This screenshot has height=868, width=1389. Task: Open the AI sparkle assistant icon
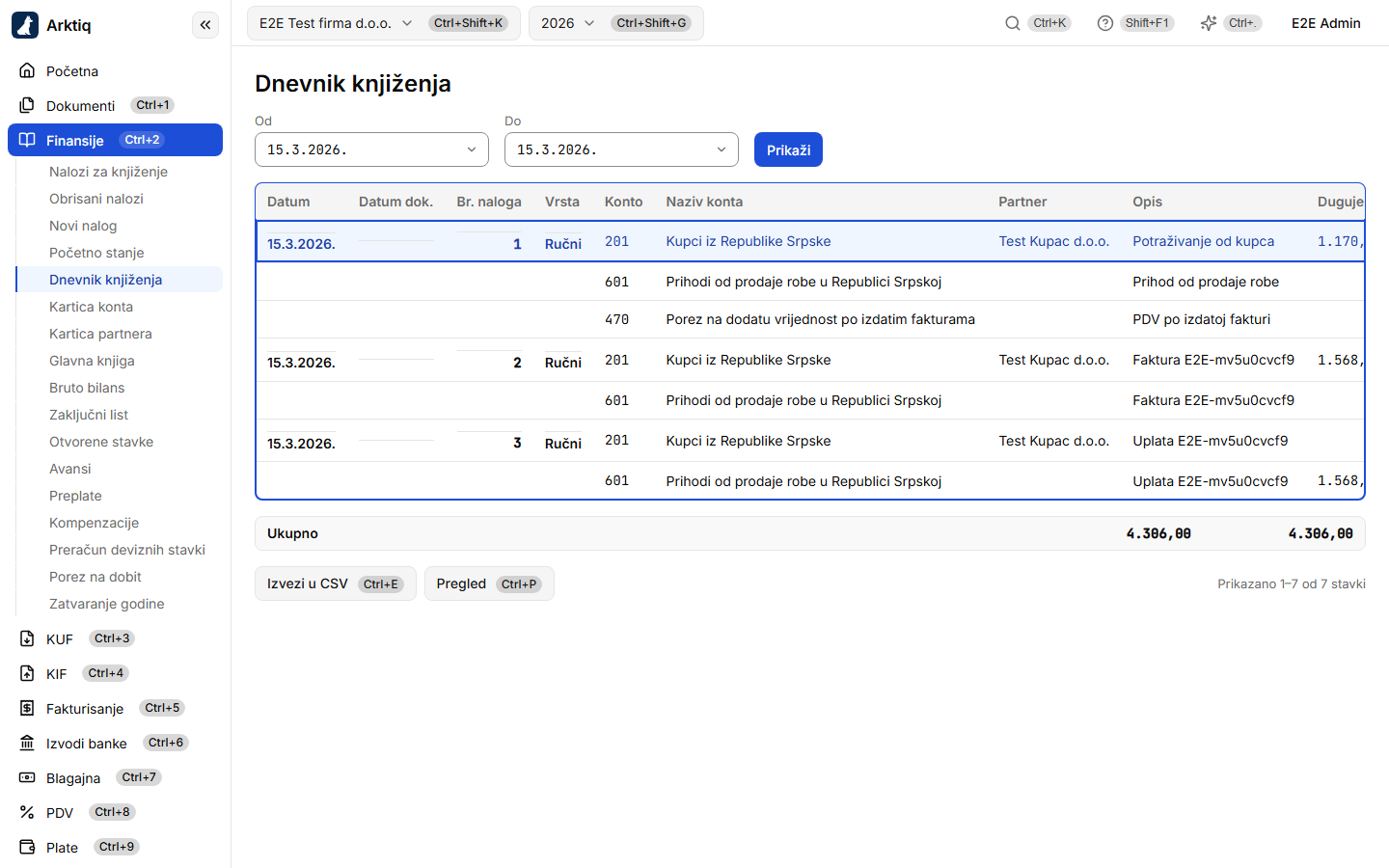(1209, 23)
